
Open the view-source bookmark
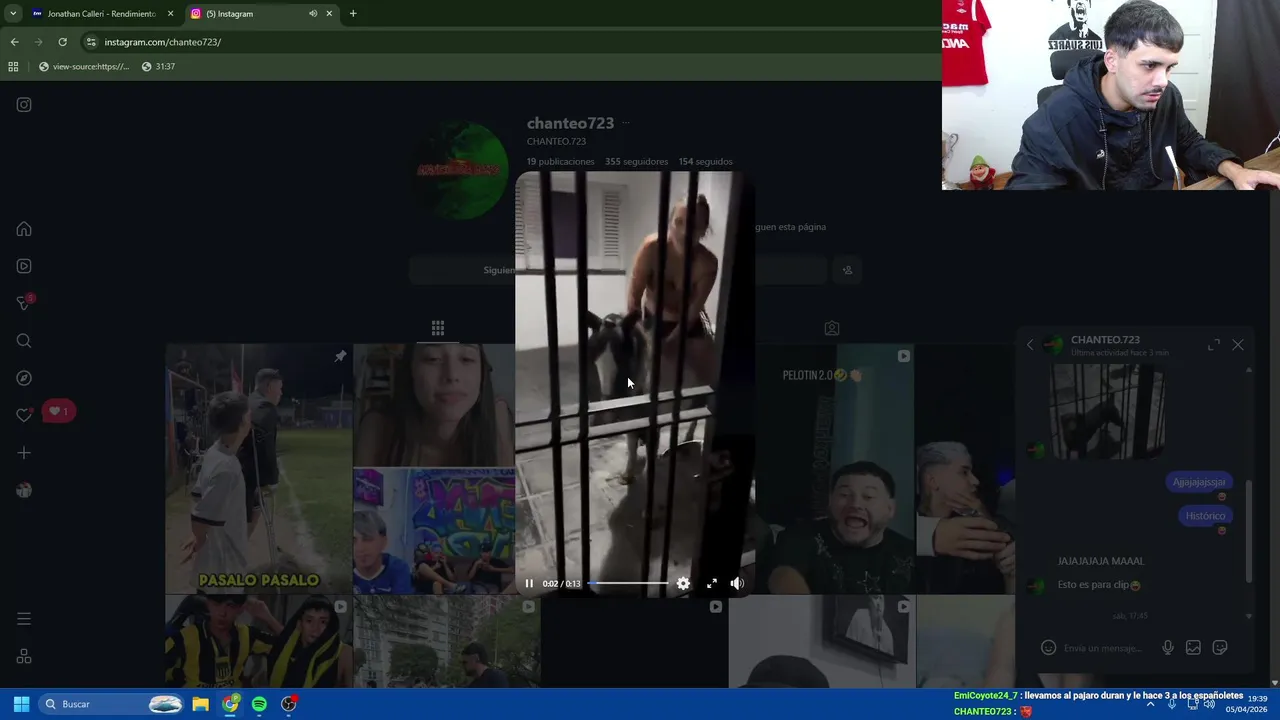click(x=84, y=67)
